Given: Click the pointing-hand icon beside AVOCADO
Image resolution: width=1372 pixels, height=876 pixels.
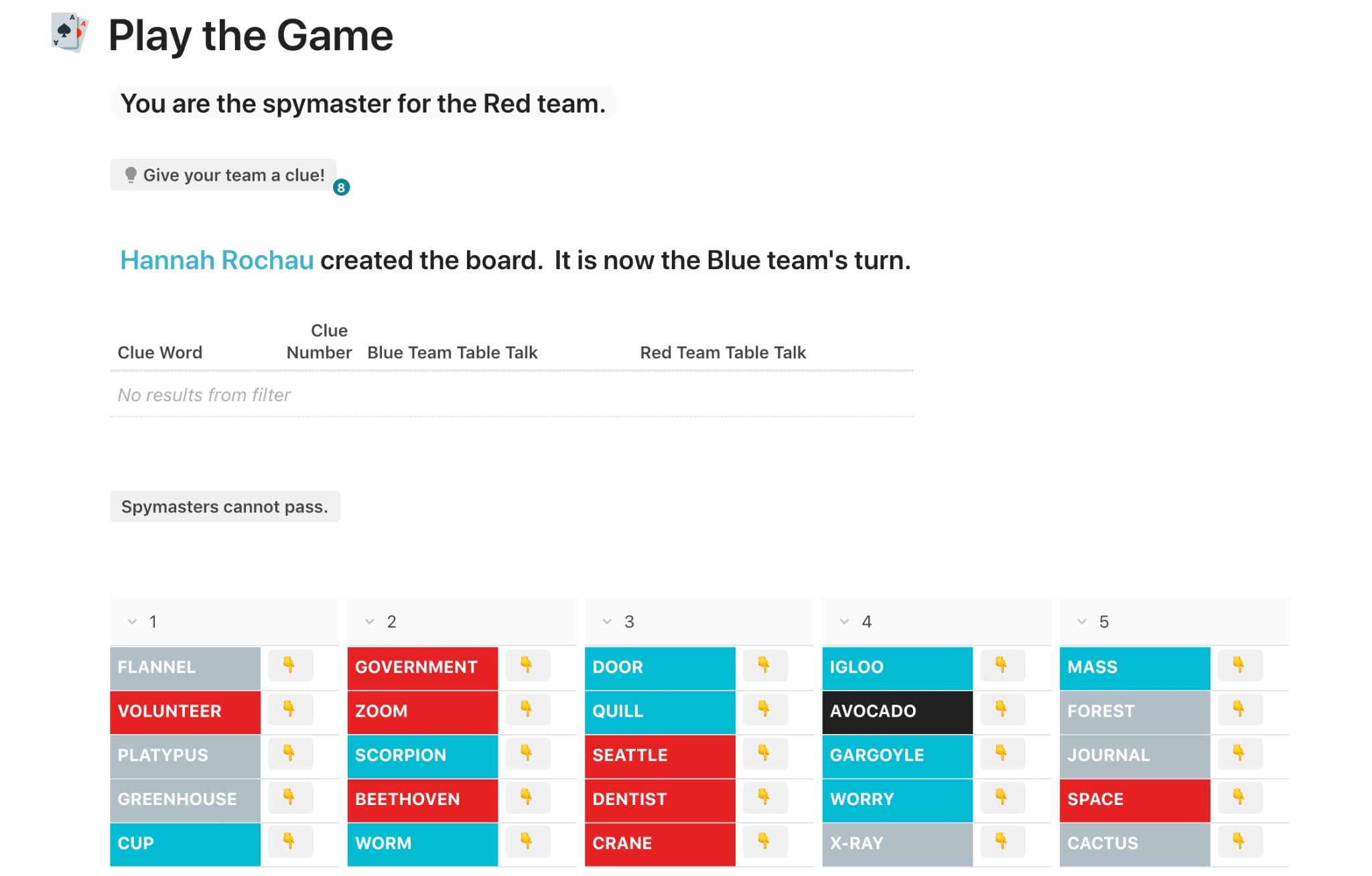Looking at the screenshot, I should [1002, 710].
